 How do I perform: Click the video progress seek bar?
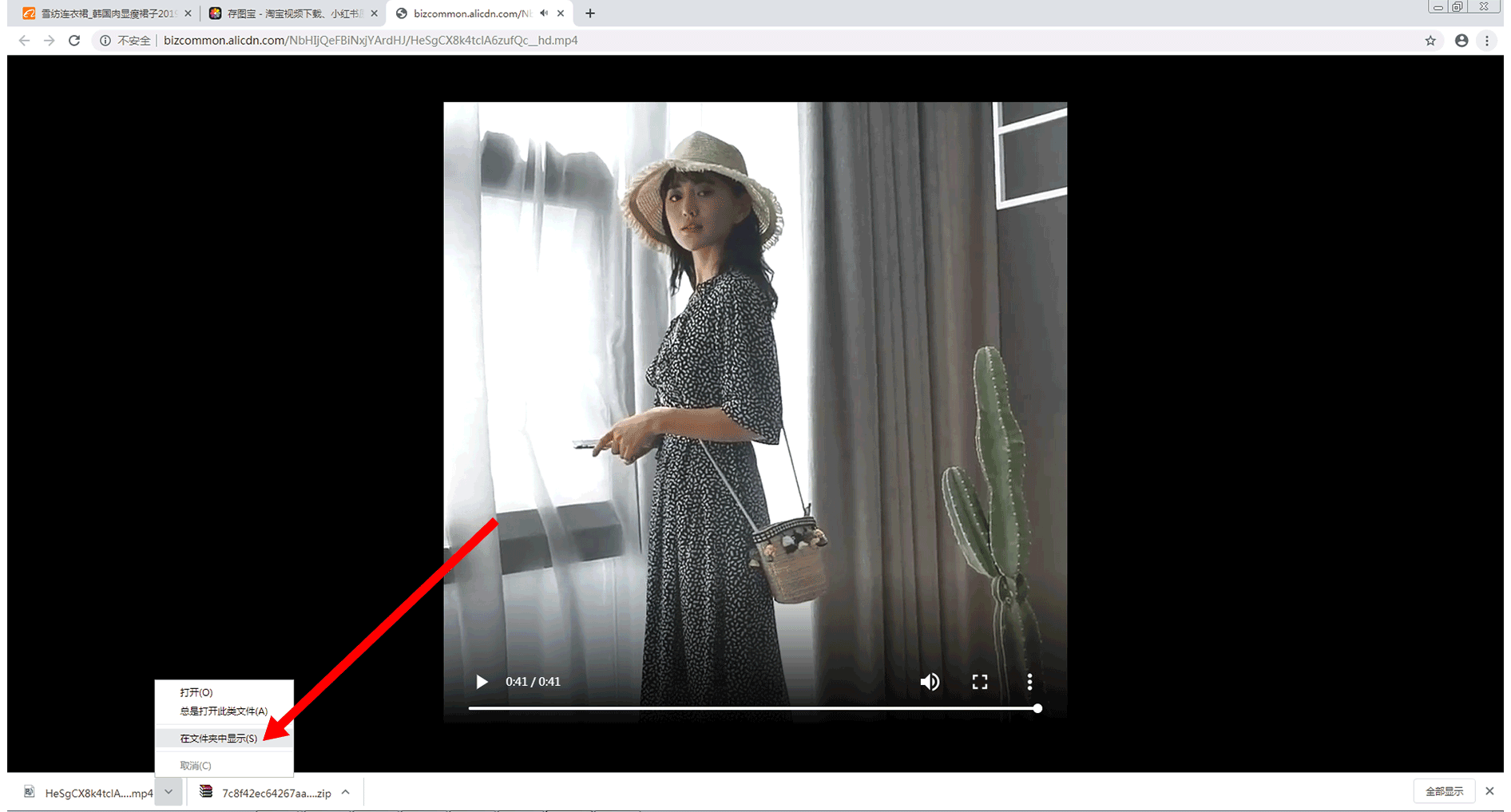[751, 708]
